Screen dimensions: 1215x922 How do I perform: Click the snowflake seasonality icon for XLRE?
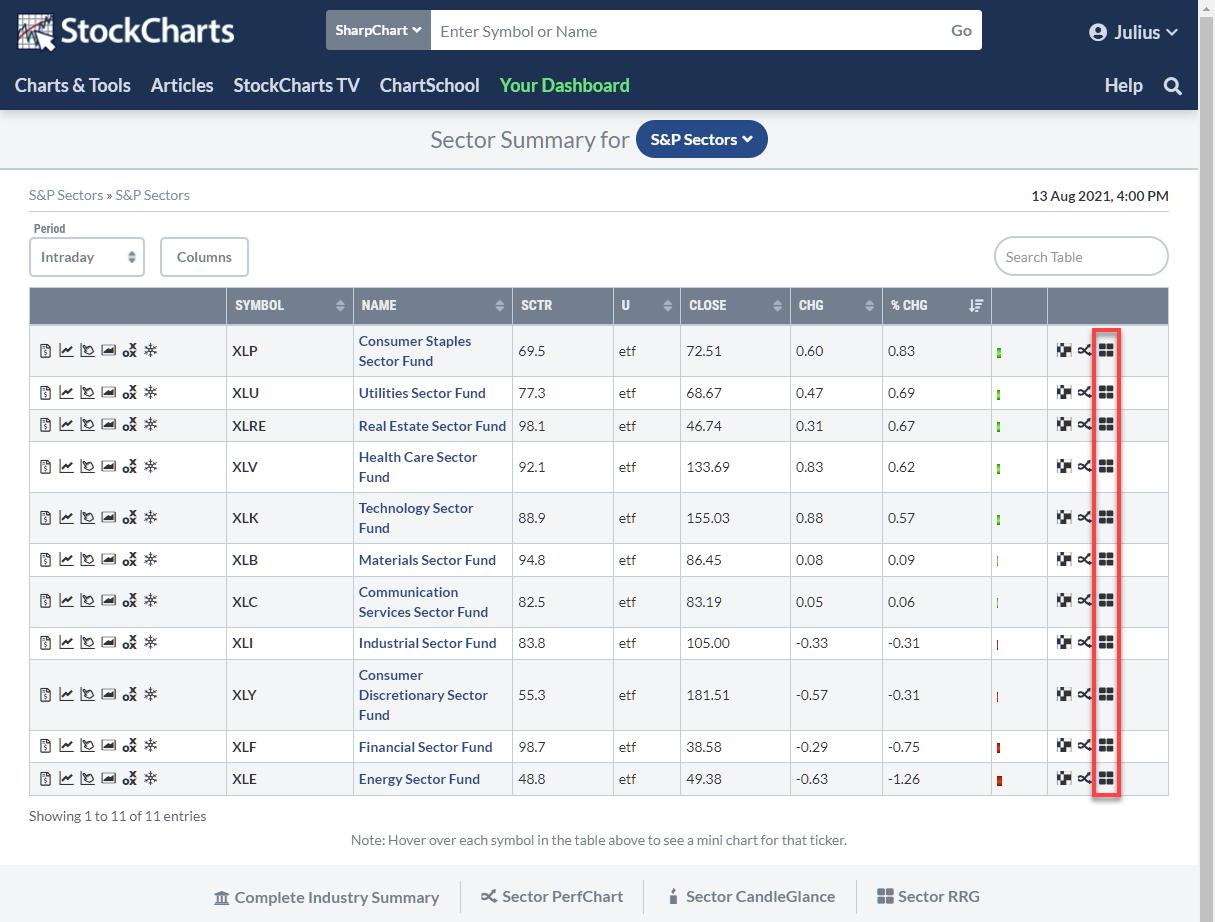(151, 425)
